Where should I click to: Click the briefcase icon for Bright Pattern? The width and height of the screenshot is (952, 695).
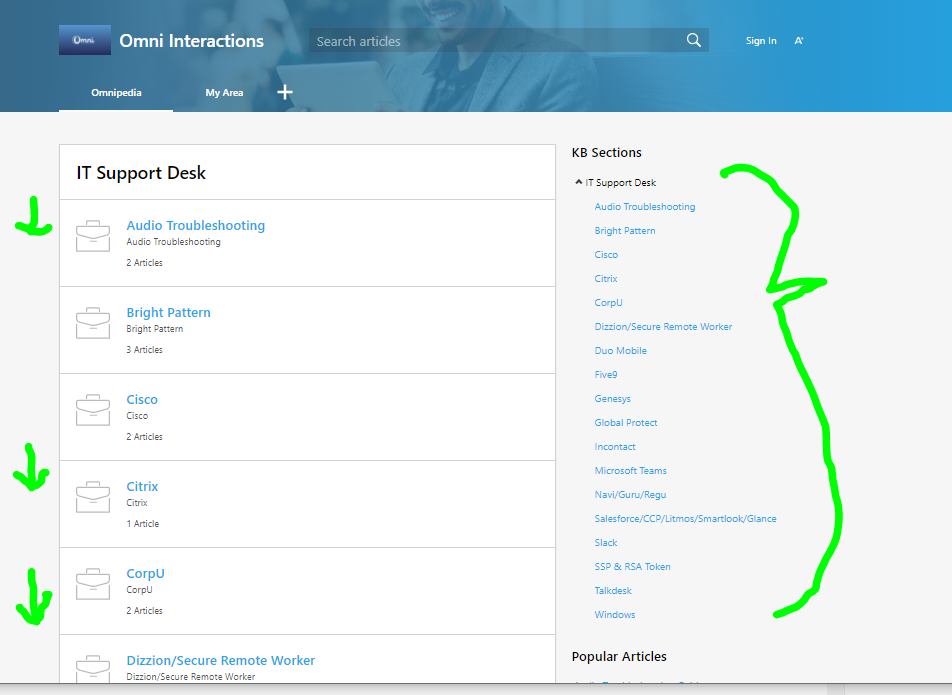(93, 323)
